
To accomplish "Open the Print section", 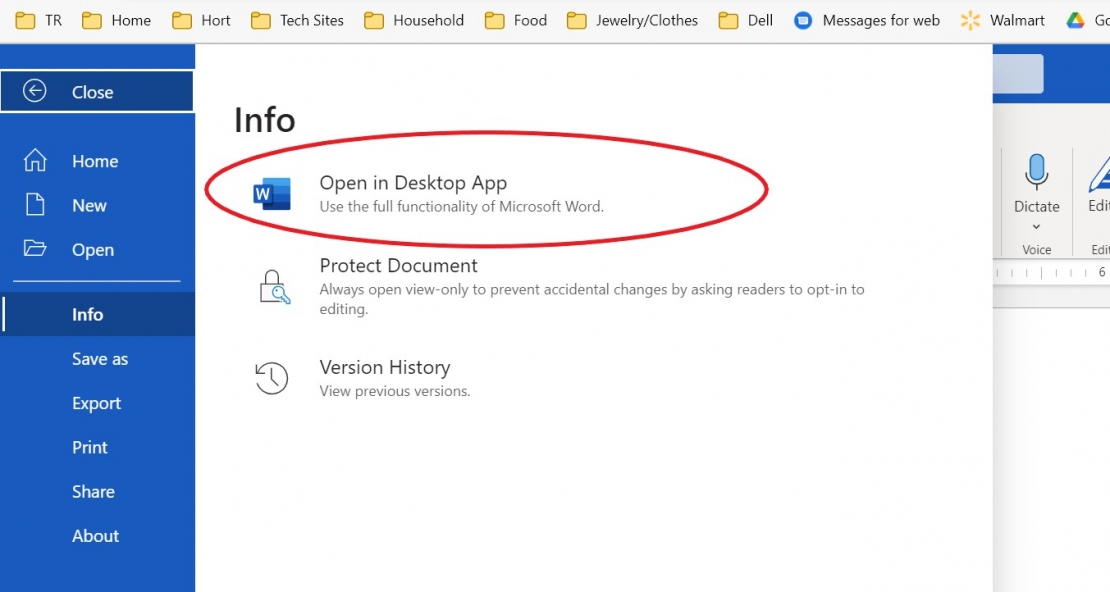I will [x=89, y=447].
